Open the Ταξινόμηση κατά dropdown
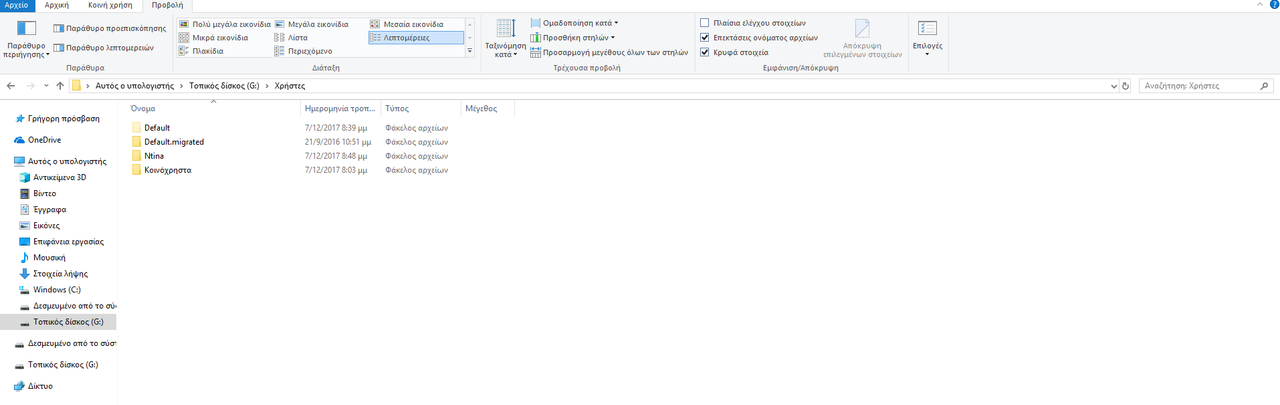The width and height of the screenshot is (1280, 405). click(x=506, y=38)
